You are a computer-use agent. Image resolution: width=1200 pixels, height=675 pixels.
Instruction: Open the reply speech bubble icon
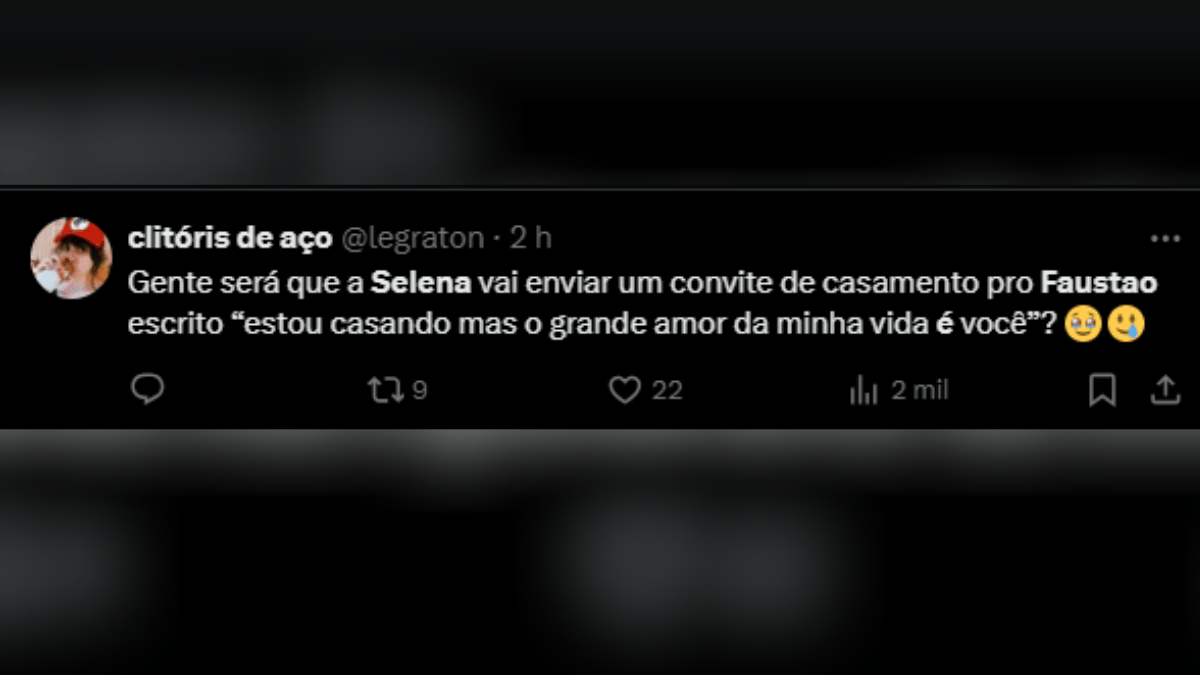click(x=147, y=389)
